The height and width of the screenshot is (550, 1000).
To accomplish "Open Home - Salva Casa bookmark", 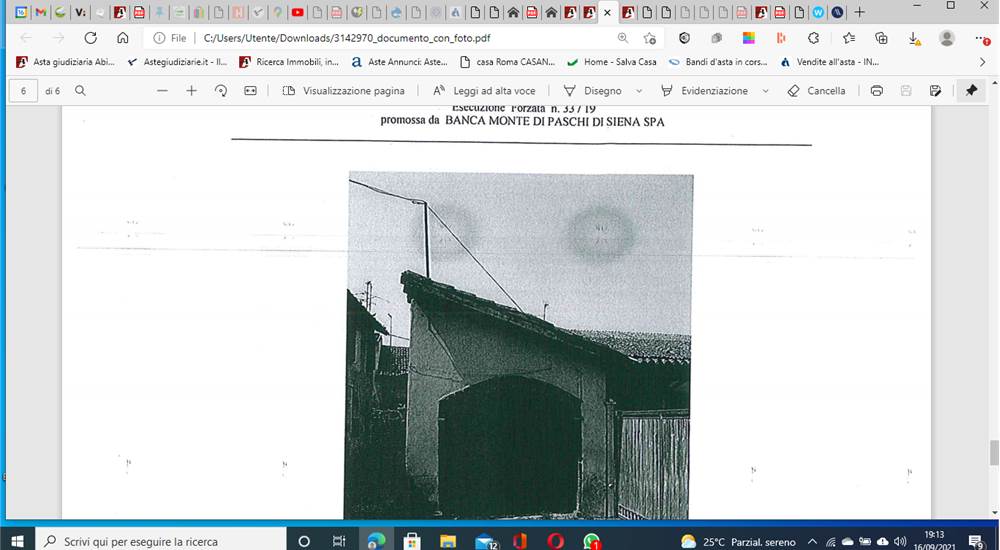I will (612, 62).
